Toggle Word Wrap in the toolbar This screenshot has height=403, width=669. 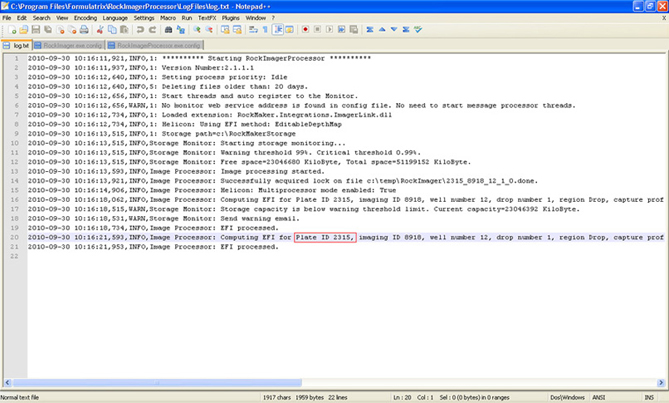pyautogui.click(x=253, y=29)
